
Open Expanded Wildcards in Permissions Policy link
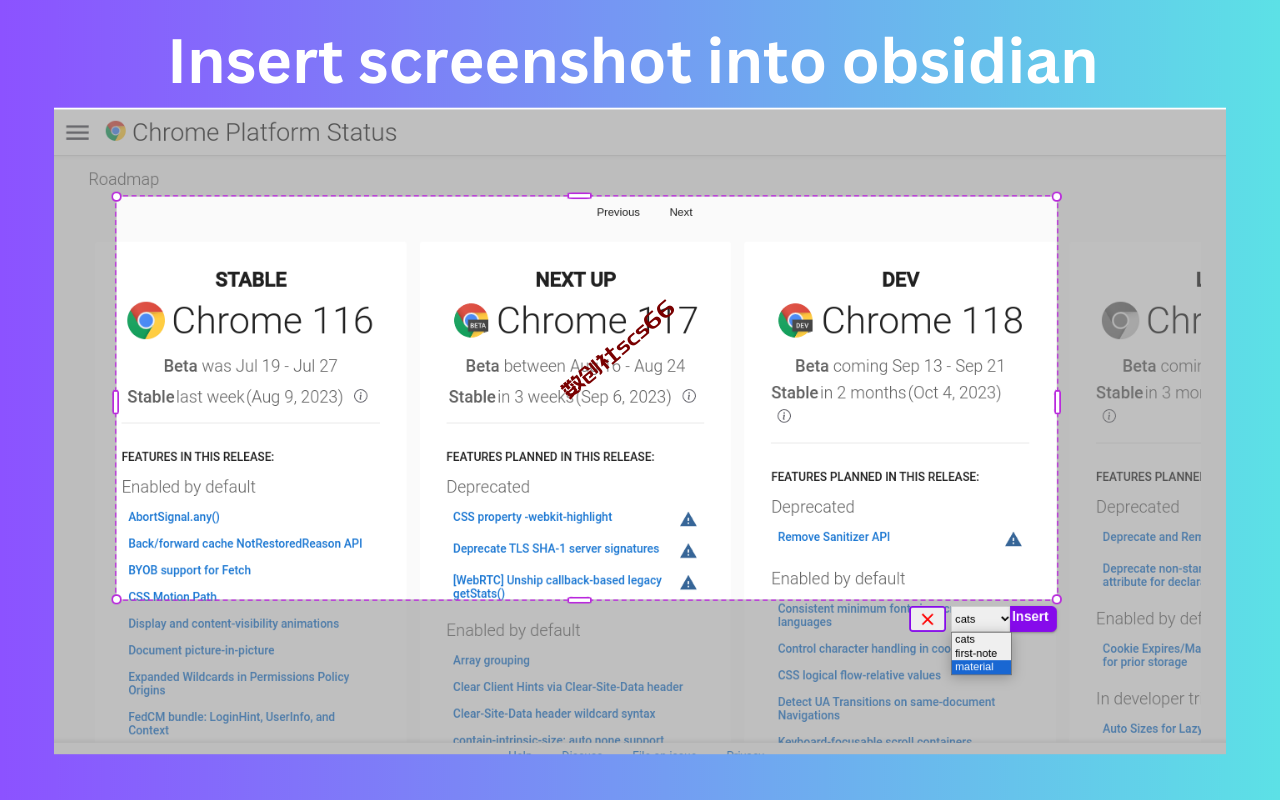pyautogui.click(x=239, y=683)
